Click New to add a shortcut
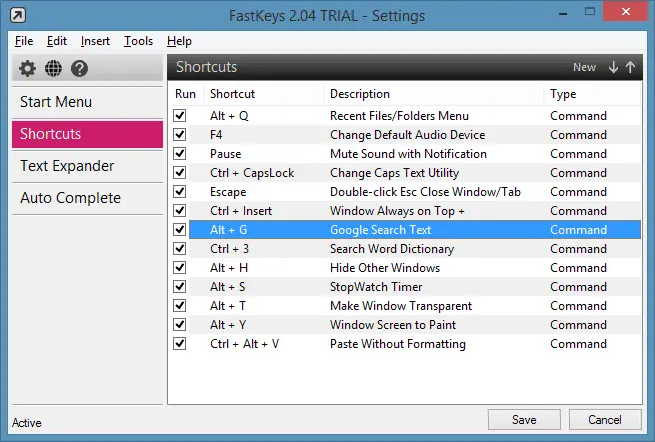The width and height of the screenshot is (655, 442). click(584, 67)
